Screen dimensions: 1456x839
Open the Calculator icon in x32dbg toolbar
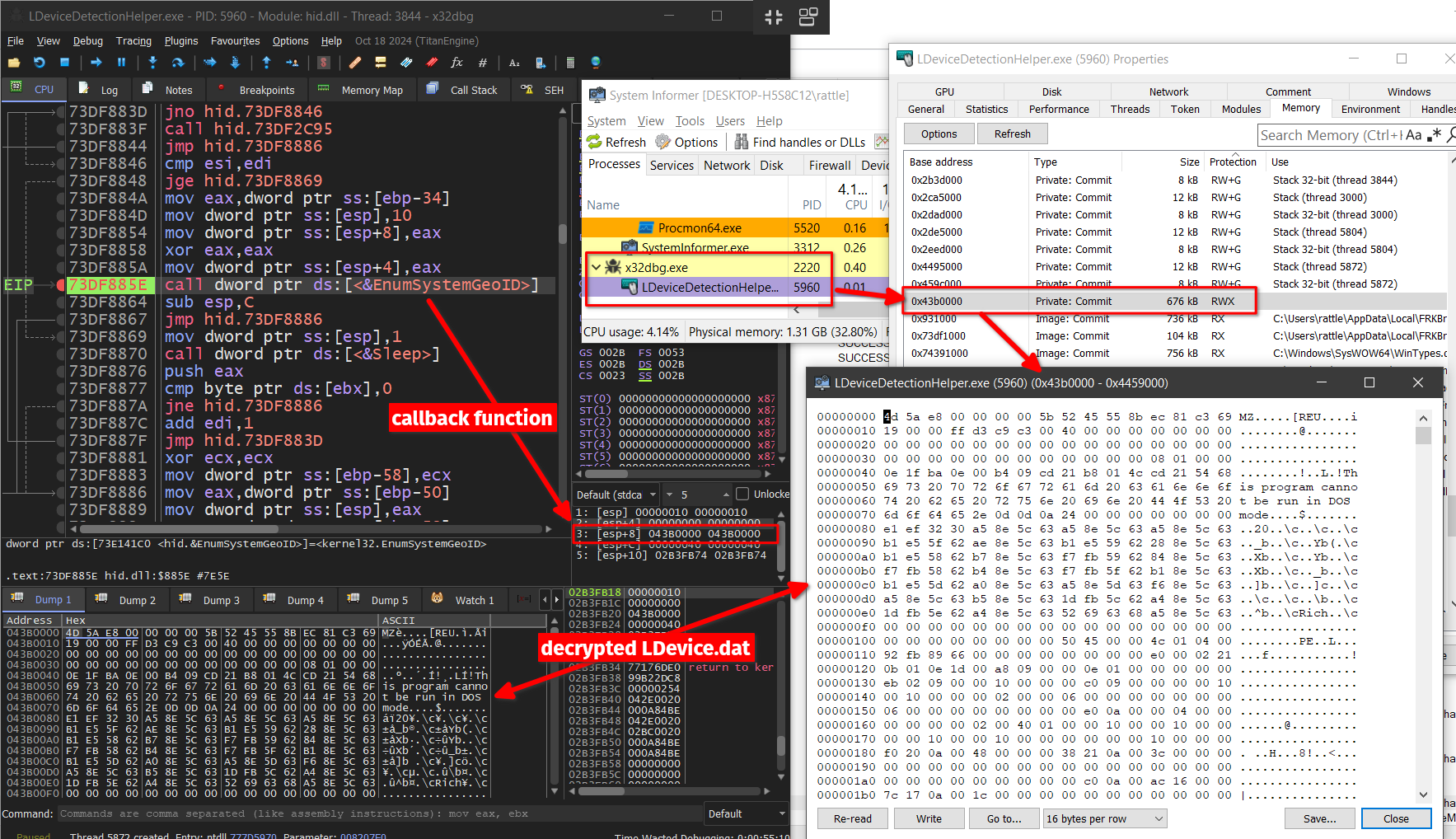pos(570,63)
